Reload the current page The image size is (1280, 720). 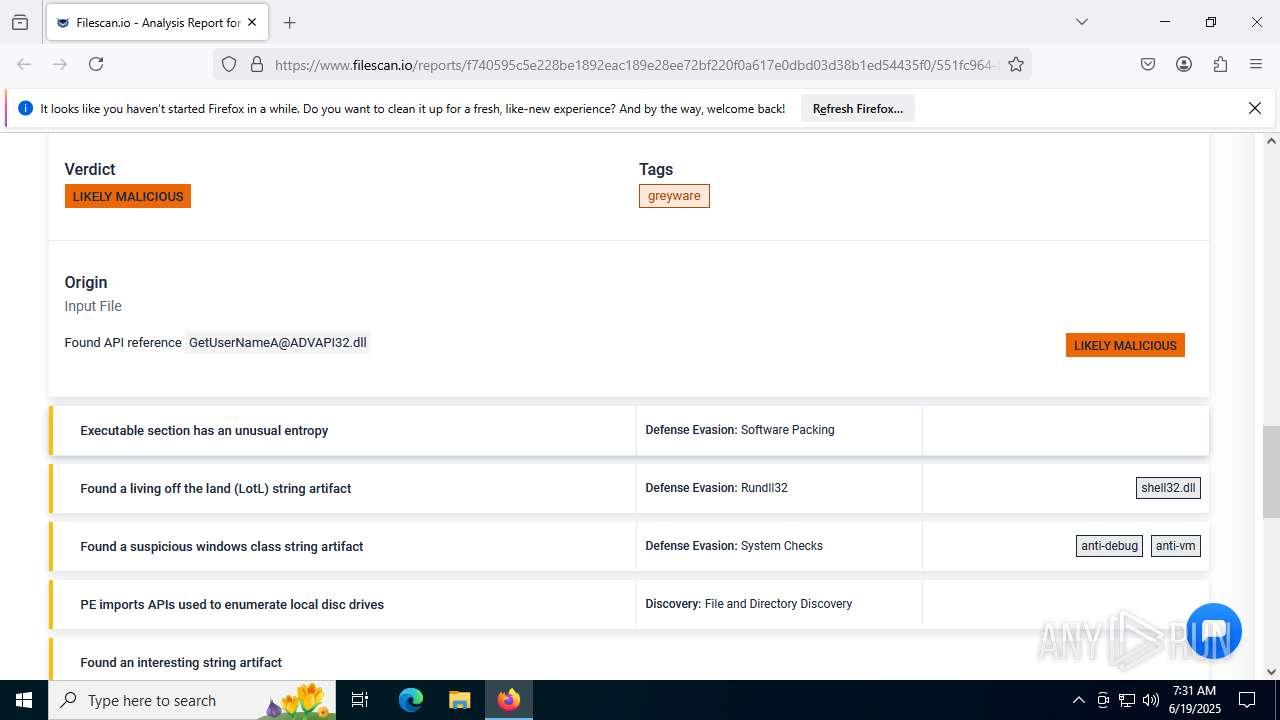[x=96, y=64]
